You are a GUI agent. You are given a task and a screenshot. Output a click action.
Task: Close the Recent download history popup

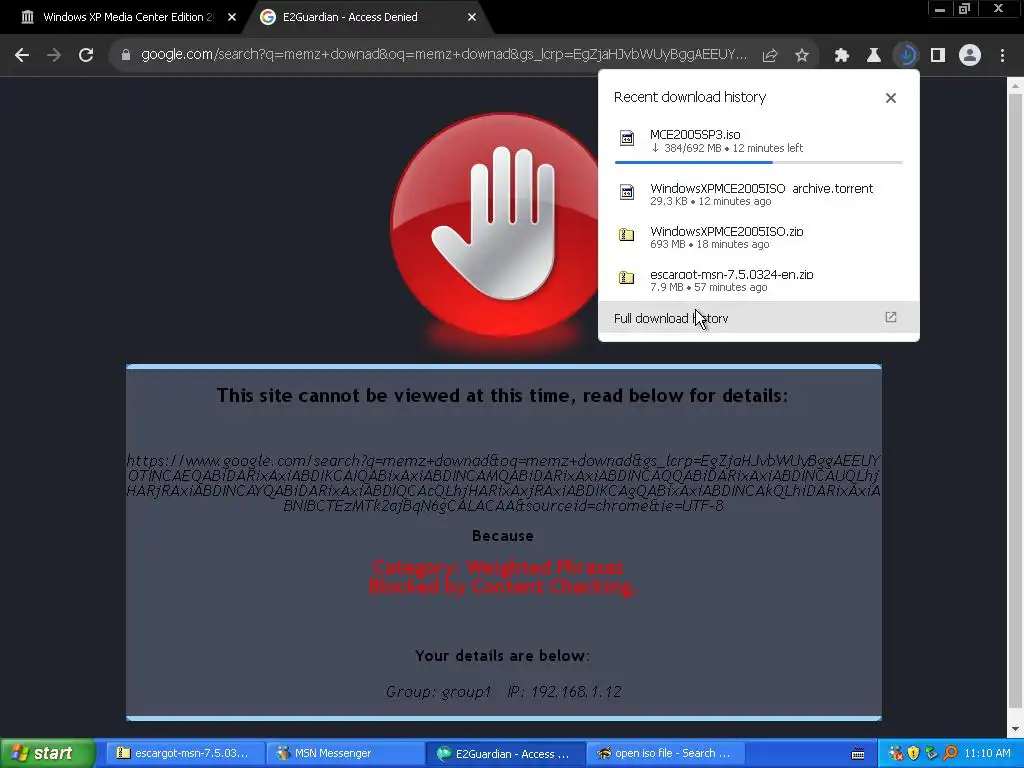891,98
